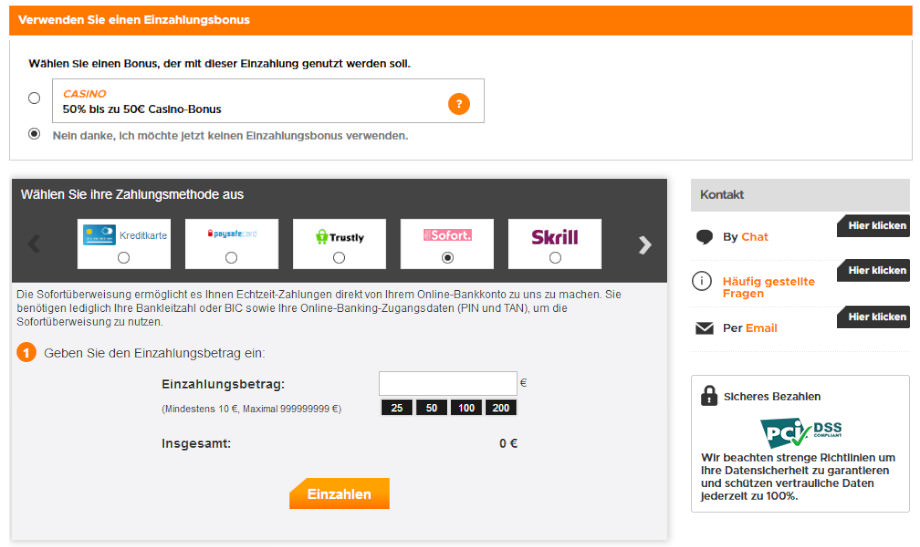Click the Trustly logo
The width and height of the screenshot is (920, 547).
click(x=340, y=237)
